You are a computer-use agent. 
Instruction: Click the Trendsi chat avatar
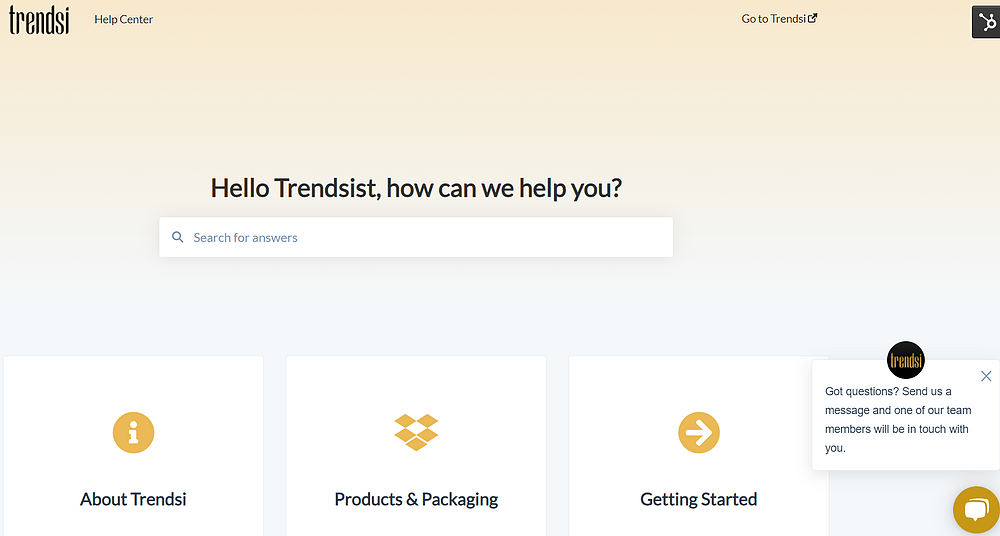point(906,361)
